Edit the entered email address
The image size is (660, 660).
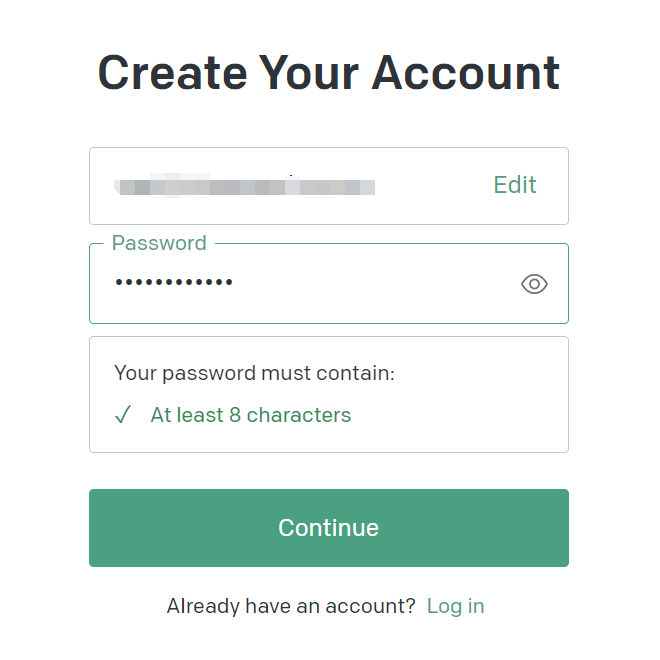coord(515,185)
